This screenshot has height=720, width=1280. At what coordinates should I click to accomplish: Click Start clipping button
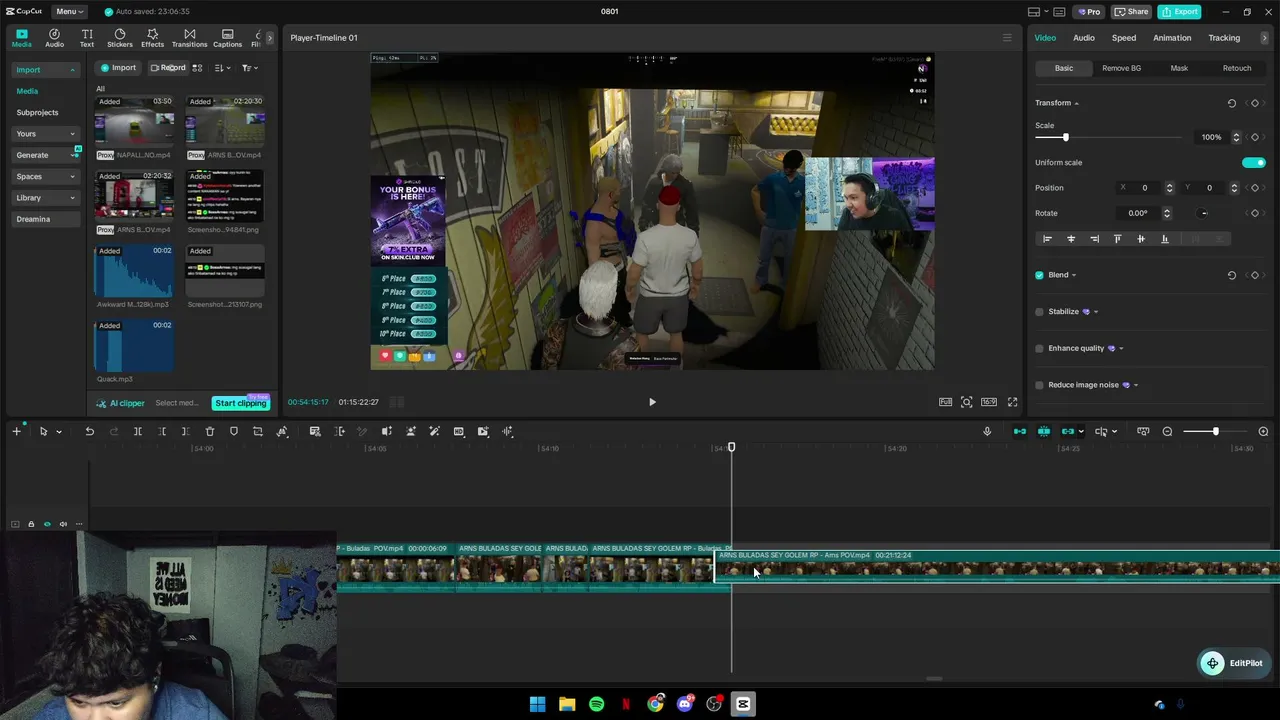coord(241,403)
